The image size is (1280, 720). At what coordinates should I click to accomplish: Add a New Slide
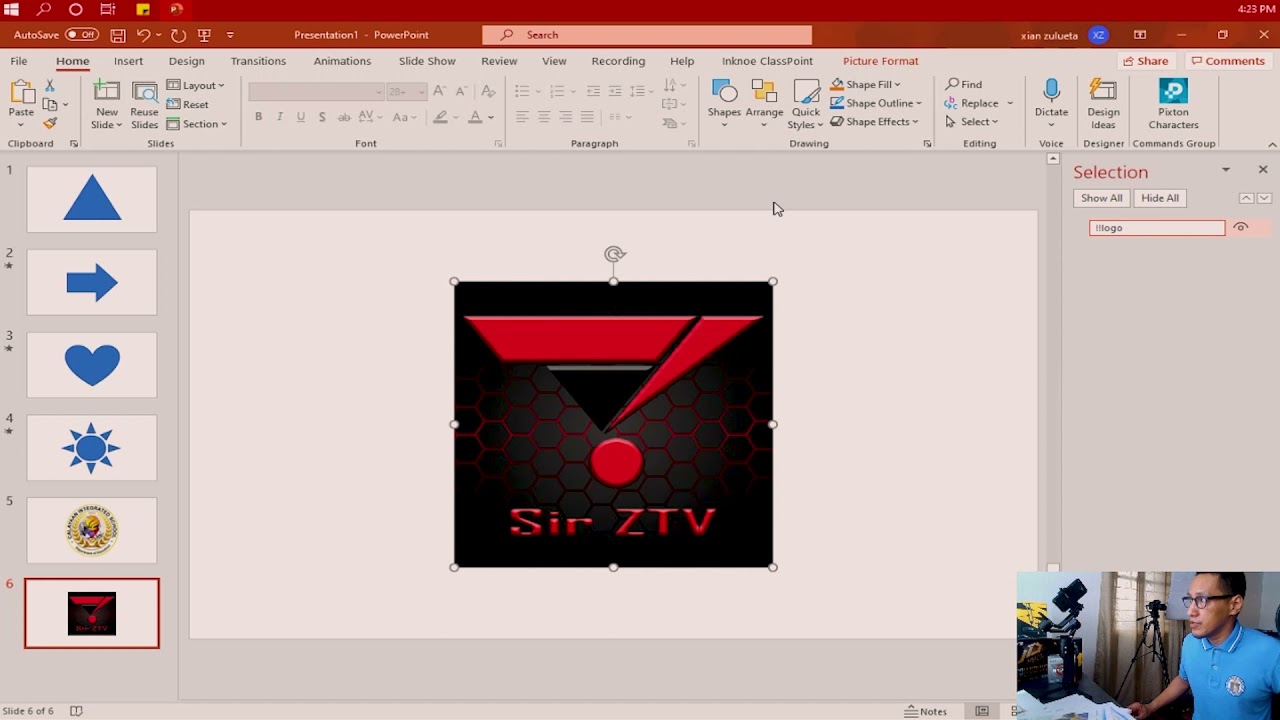(x=107, y=105)
